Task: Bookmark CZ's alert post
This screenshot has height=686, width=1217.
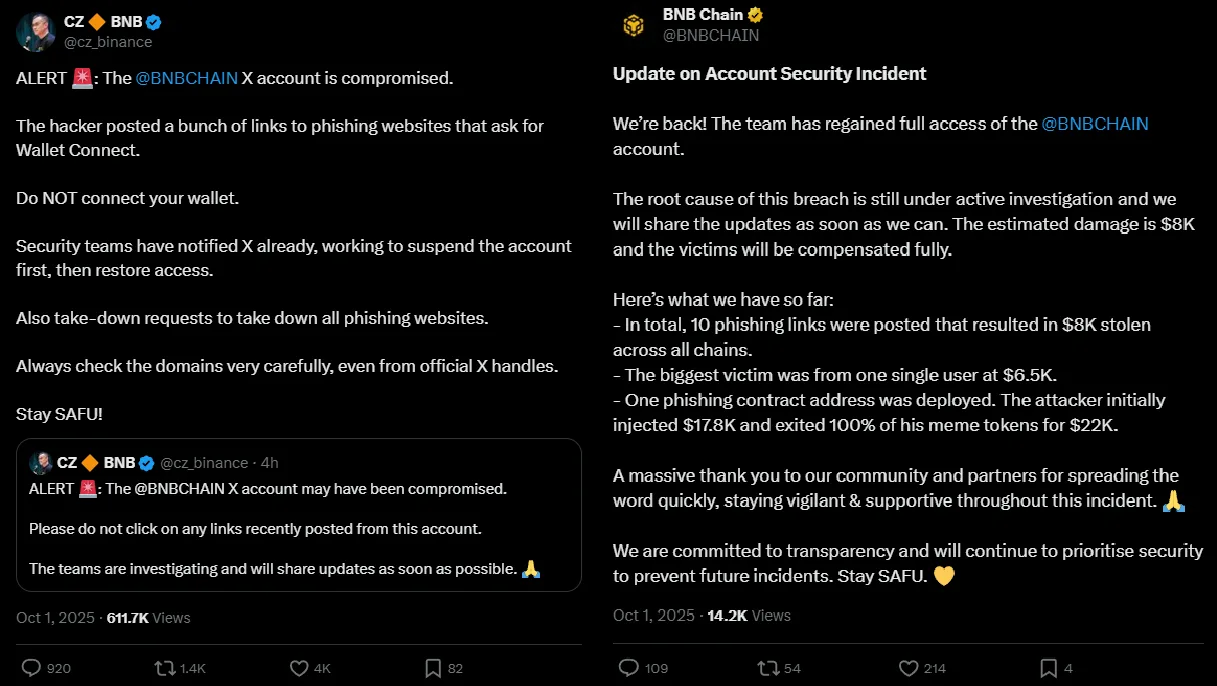Action: pos(434,667)
